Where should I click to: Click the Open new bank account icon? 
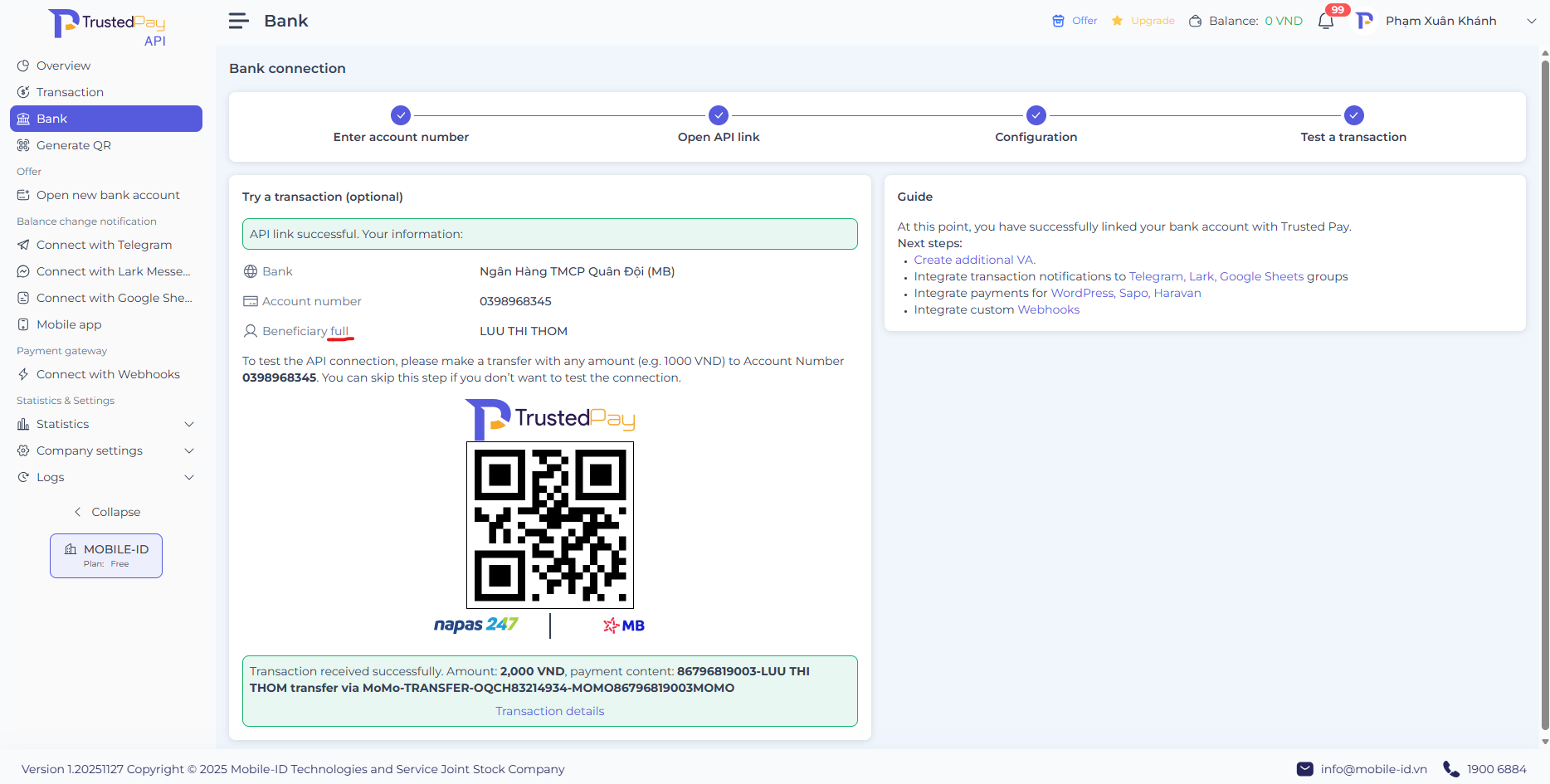pos(23,195)
